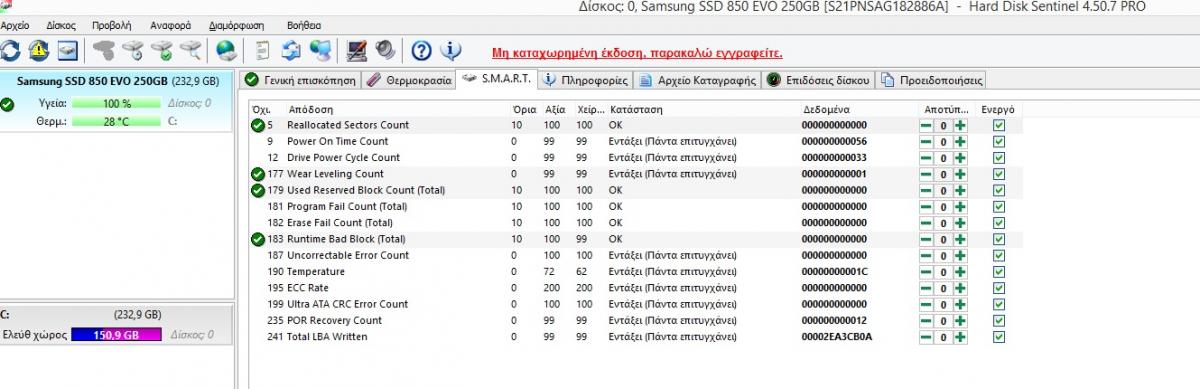Click the globe with disk toolbar icon
1200x389 pixels.
coord(227,49)
